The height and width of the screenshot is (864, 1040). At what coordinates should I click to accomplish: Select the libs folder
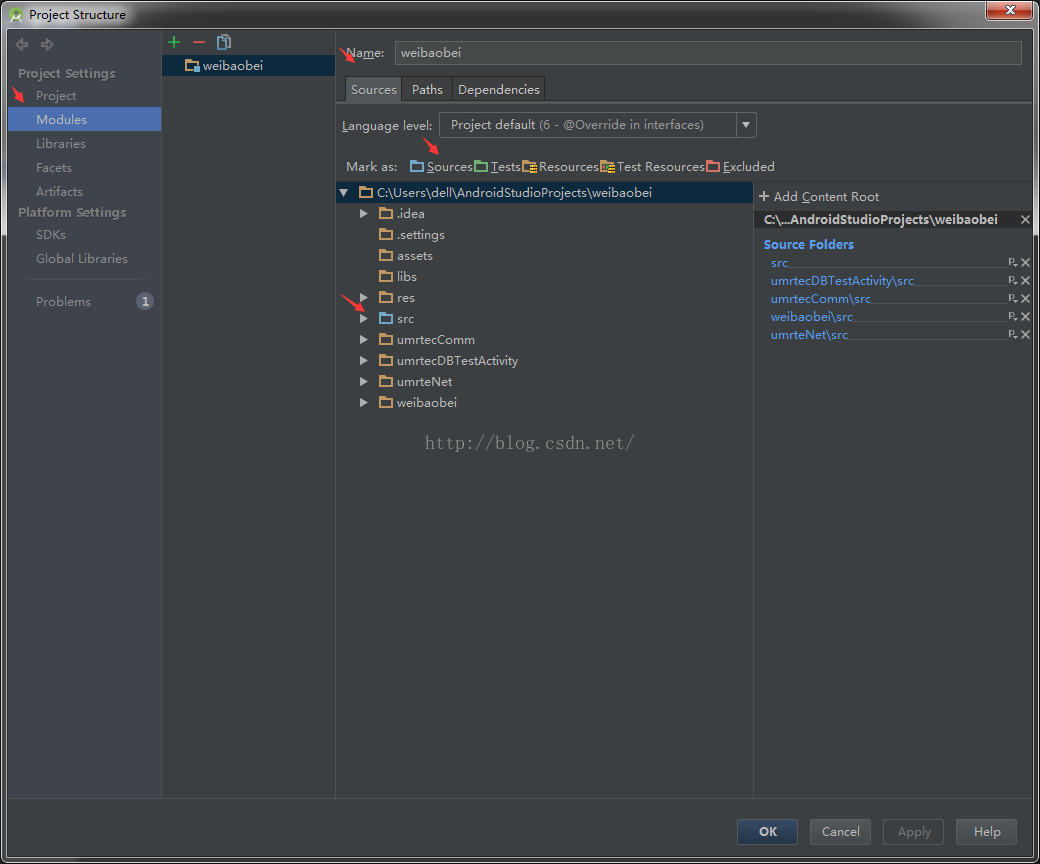point(398,277)
